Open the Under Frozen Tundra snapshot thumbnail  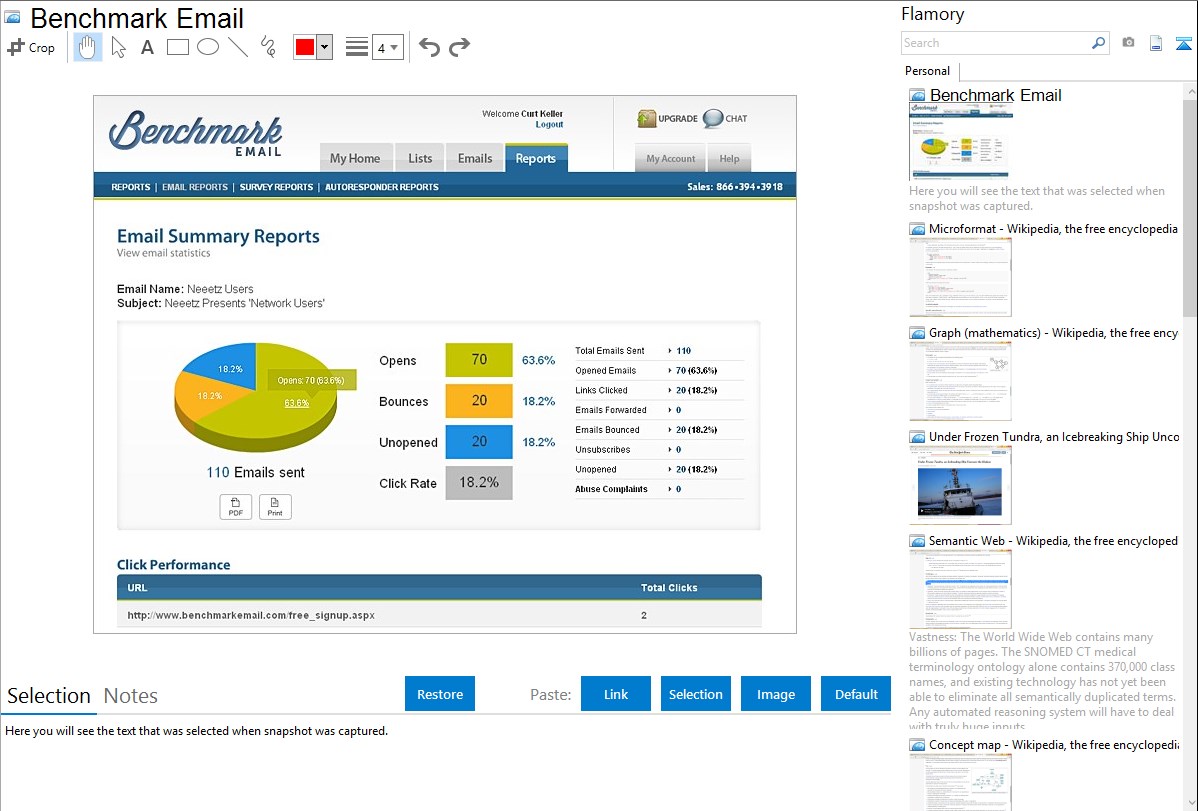coord(960,485)
